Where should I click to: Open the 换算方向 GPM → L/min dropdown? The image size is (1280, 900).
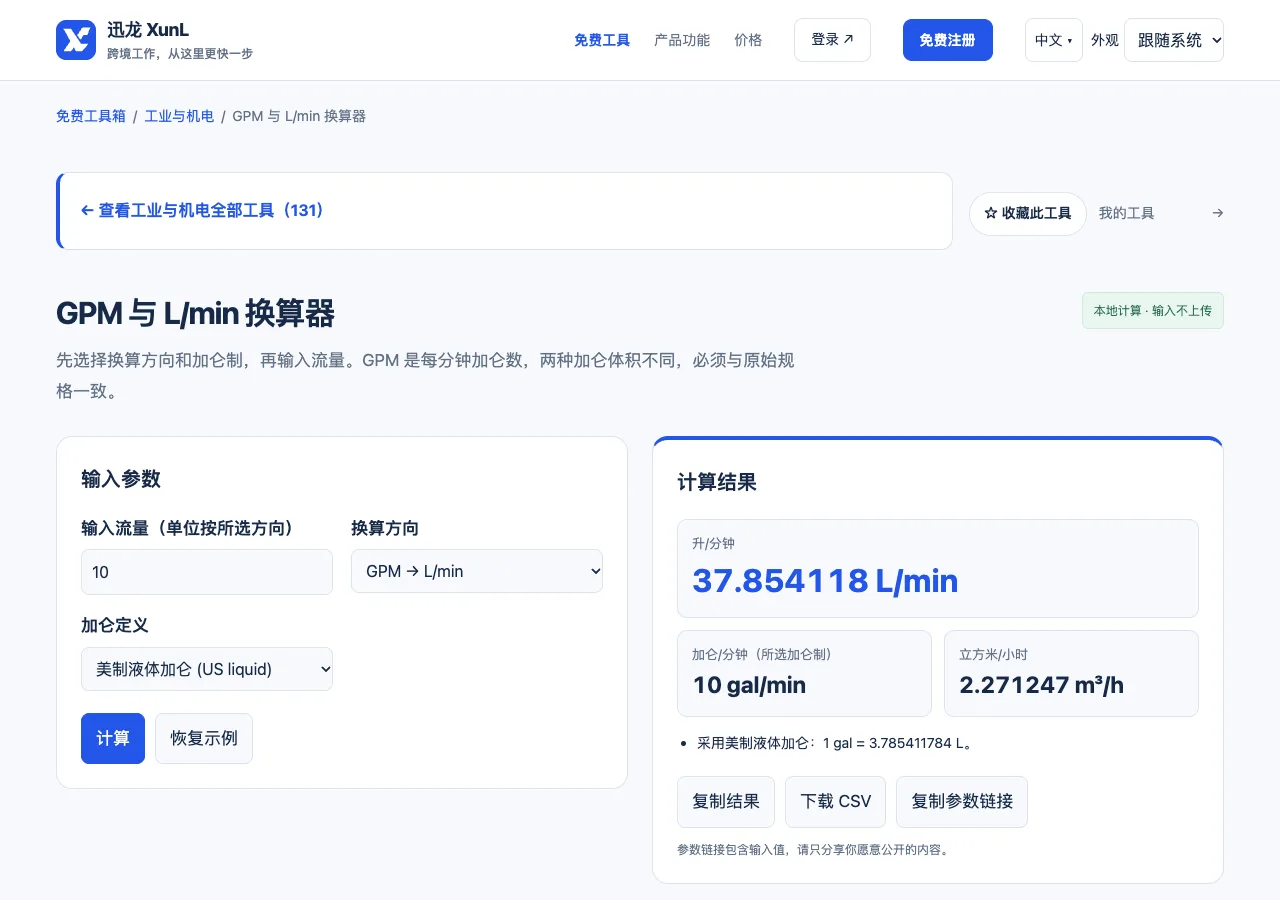(477, 571)
